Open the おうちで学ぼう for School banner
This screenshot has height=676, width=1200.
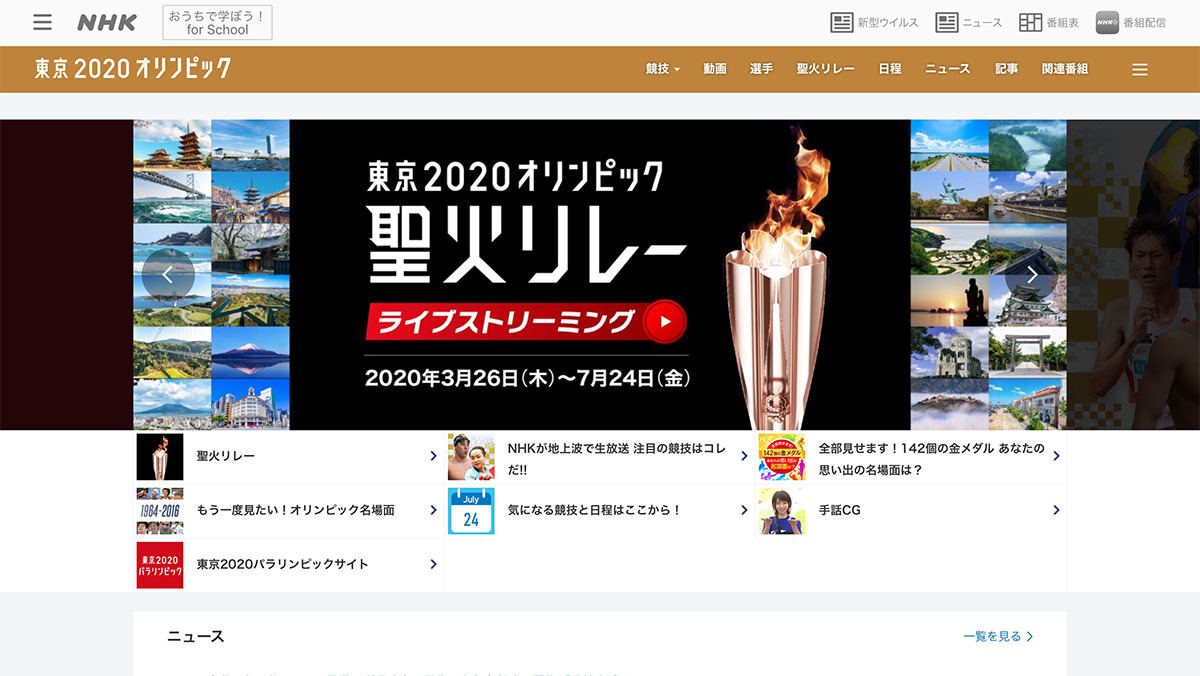coord(217,23)
